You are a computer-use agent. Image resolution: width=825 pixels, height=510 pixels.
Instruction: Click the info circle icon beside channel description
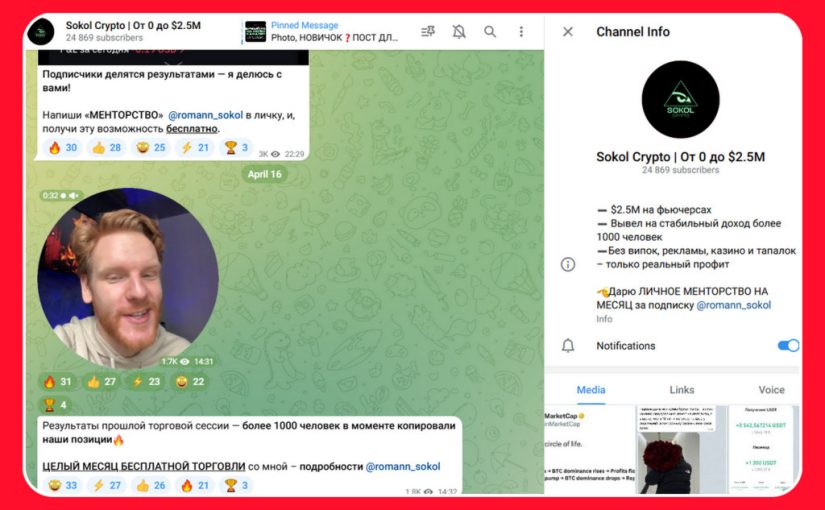click(x=568, y=264)
